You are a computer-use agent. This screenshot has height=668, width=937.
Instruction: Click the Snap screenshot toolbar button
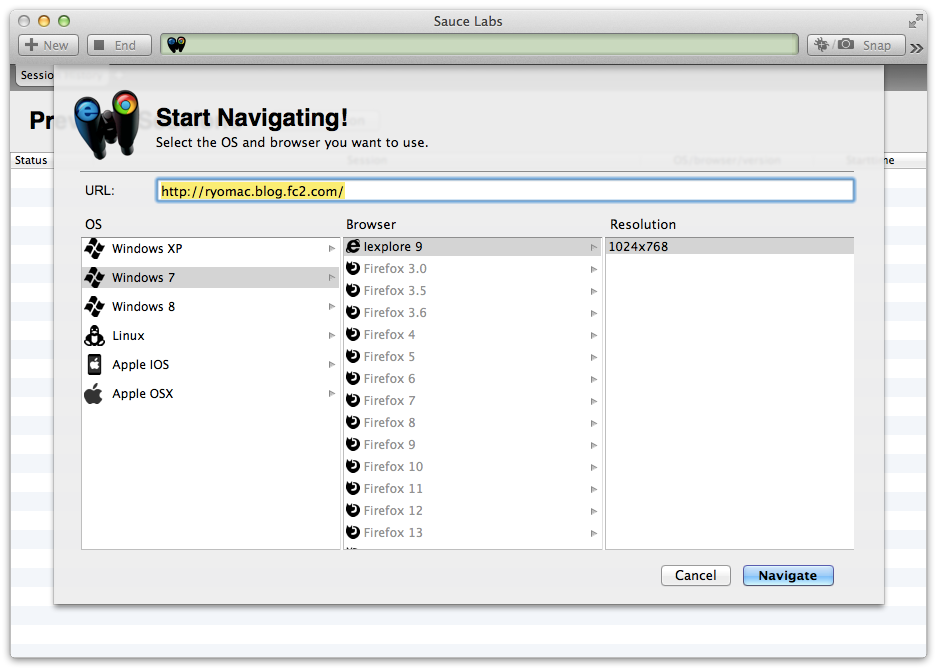[856, 45]
